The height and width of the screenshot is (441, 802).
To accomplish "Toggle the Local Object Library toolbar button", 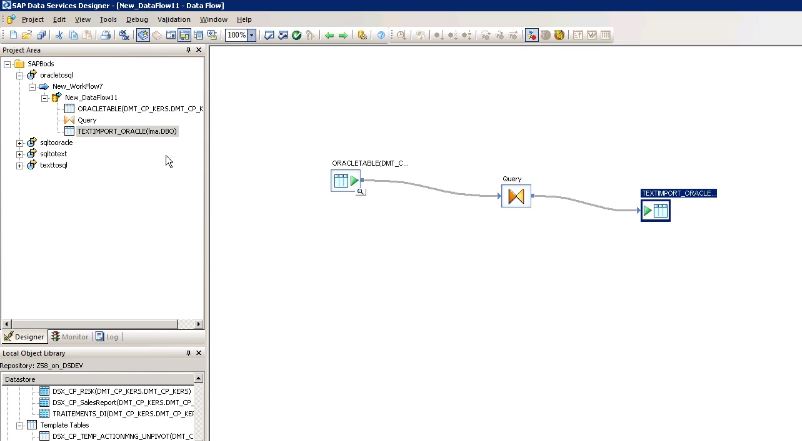I will click(x=143, y=35).
